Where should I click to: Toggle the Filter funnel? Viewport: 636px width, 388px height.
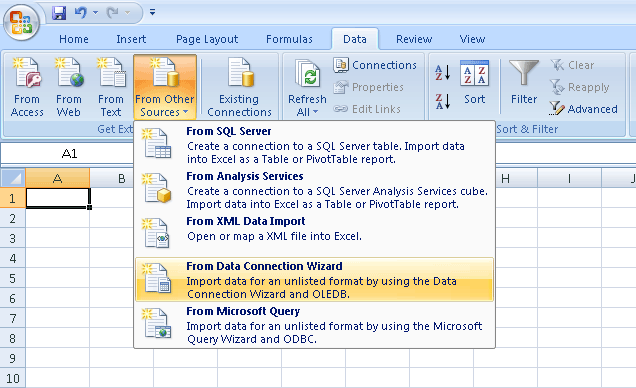tap(524, 83)
